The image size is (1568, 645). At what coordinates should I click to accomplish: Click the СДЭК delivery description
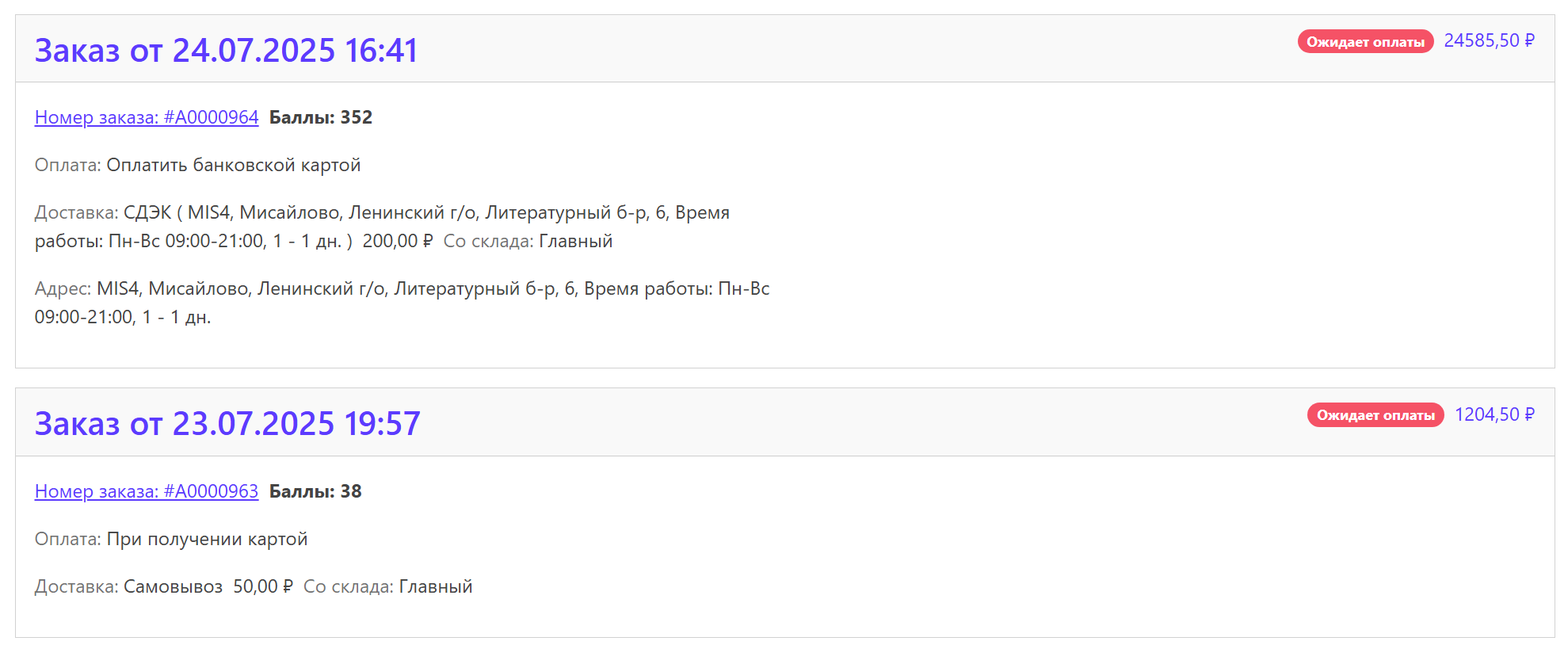click(317, 212)
